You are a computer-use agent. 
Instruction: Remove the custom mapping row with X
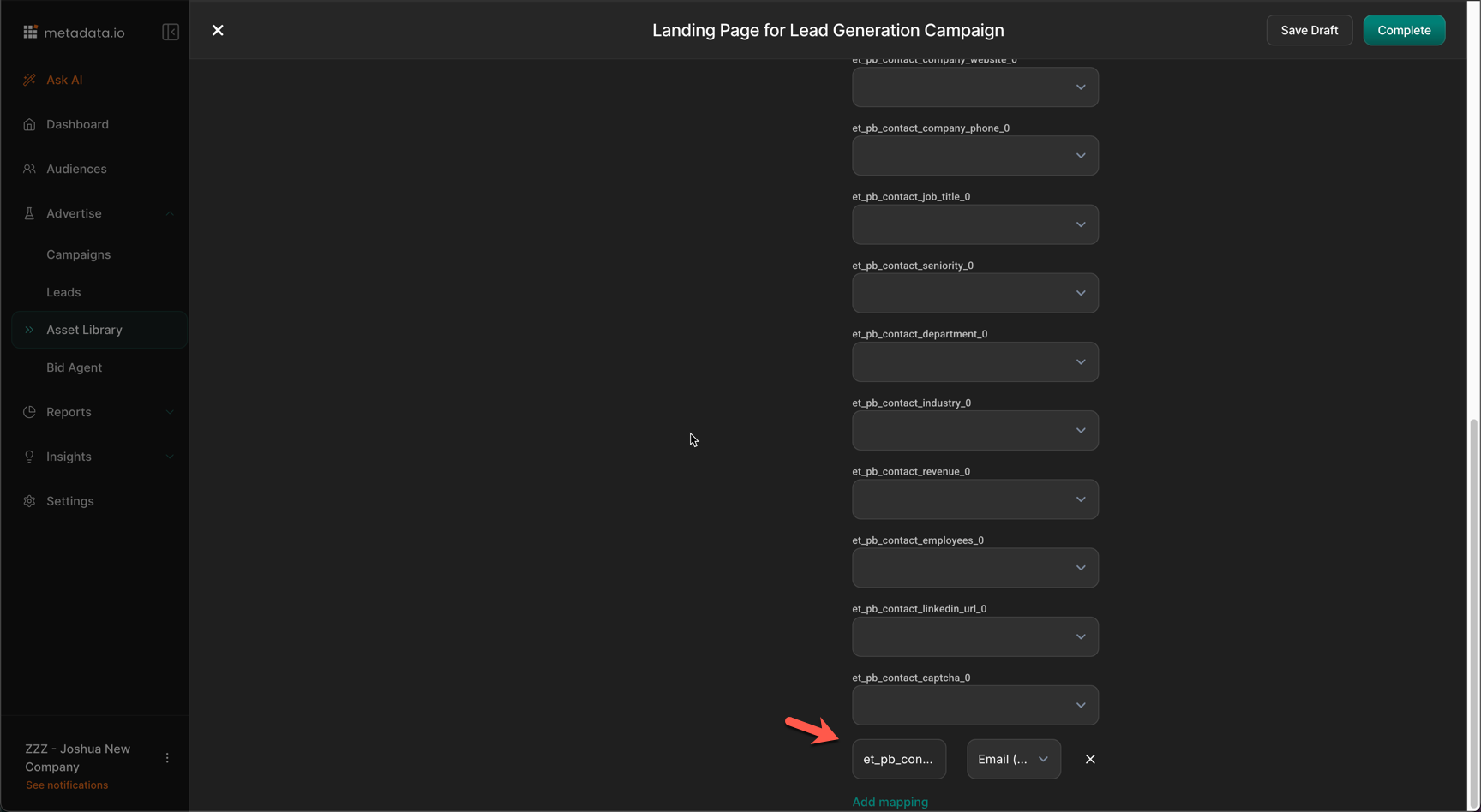1090,759
